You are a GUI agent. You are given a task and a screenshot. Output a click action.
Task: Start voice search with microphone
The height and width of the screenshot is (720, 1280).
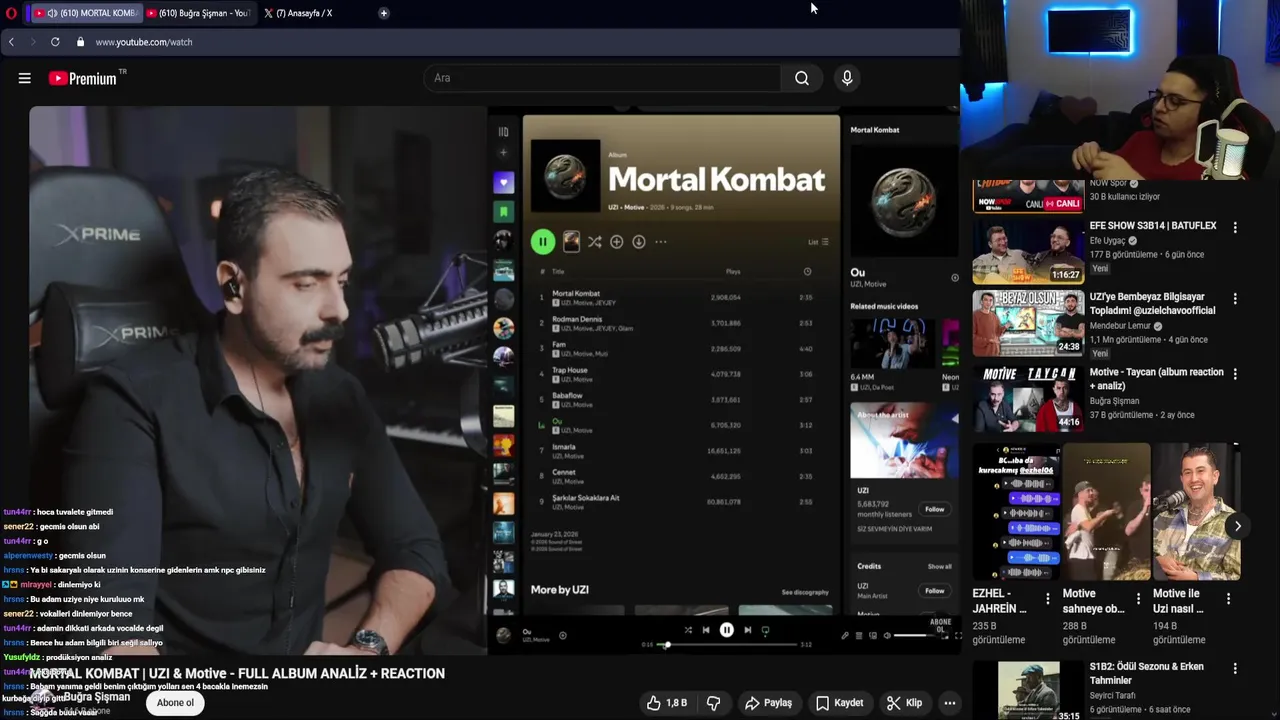pos(847,78)
